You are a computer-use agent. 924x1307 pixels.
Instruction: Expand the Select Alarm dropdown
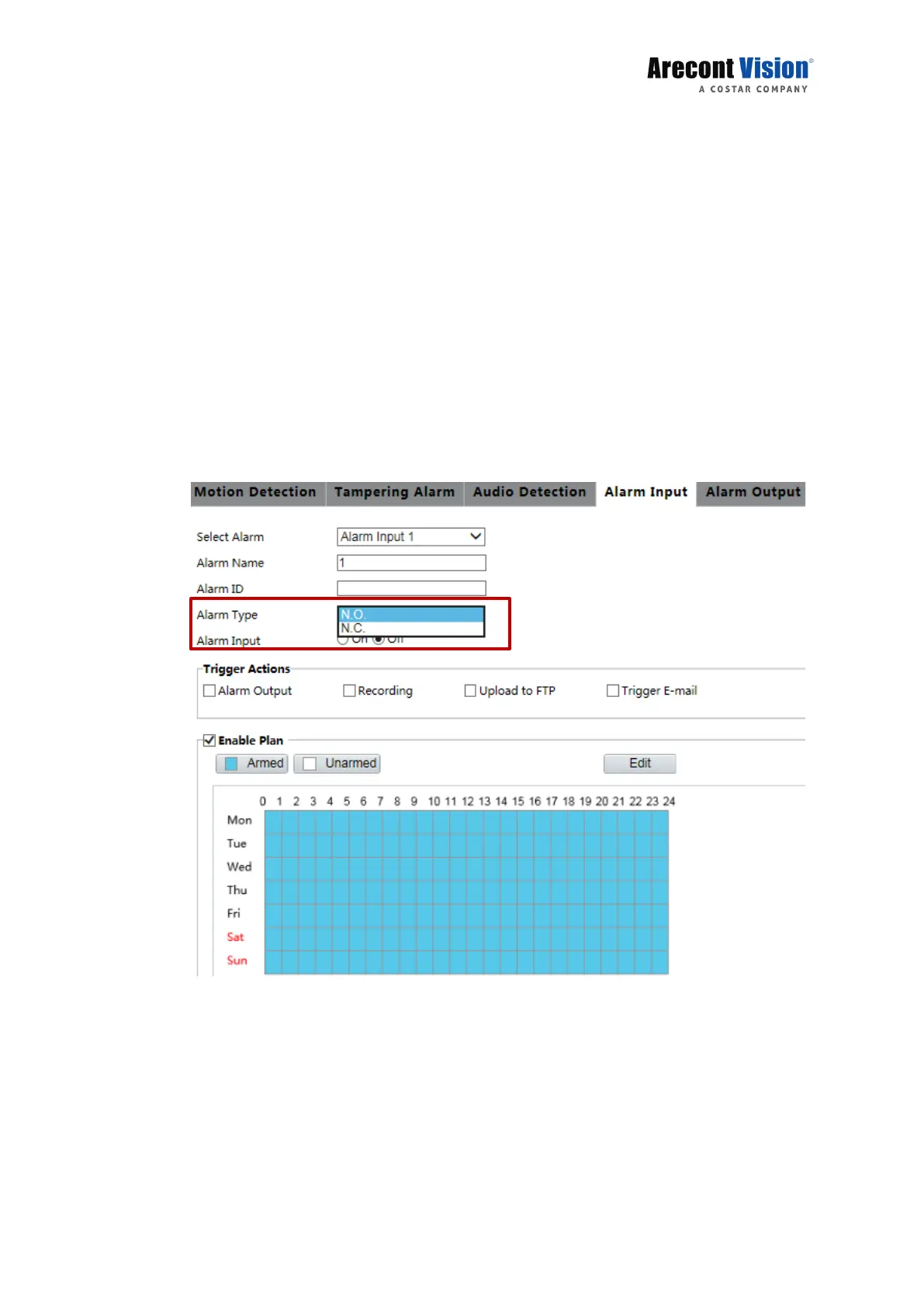click(411, 536)
